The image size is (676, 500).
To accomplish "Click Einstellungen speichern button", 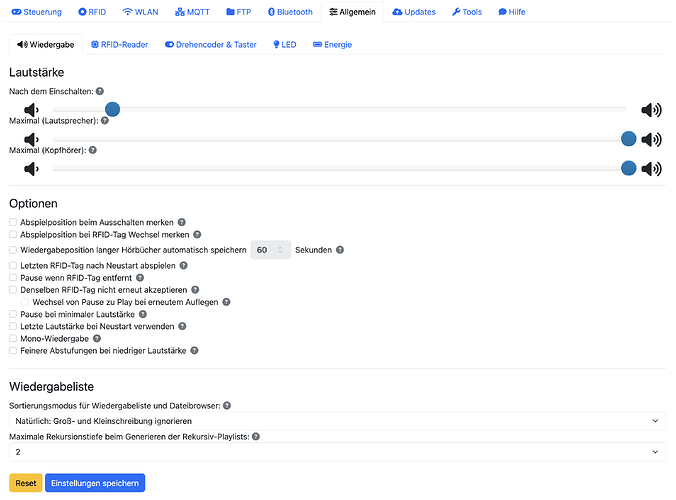I will (95, 483).
